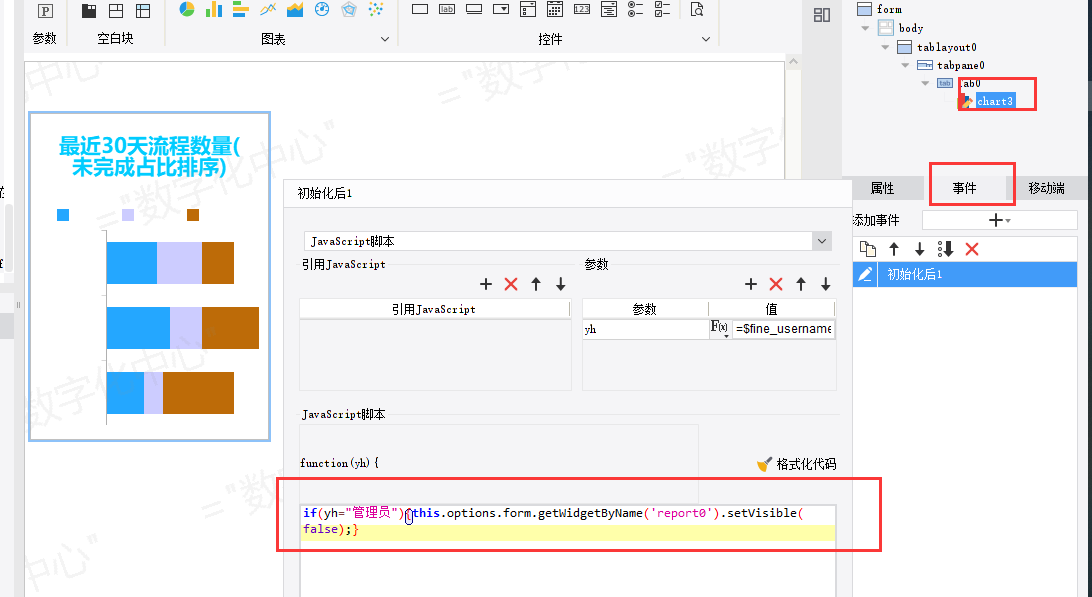1092x597 pixels.
Task: Add a label widget
Action: coord(447,9)
